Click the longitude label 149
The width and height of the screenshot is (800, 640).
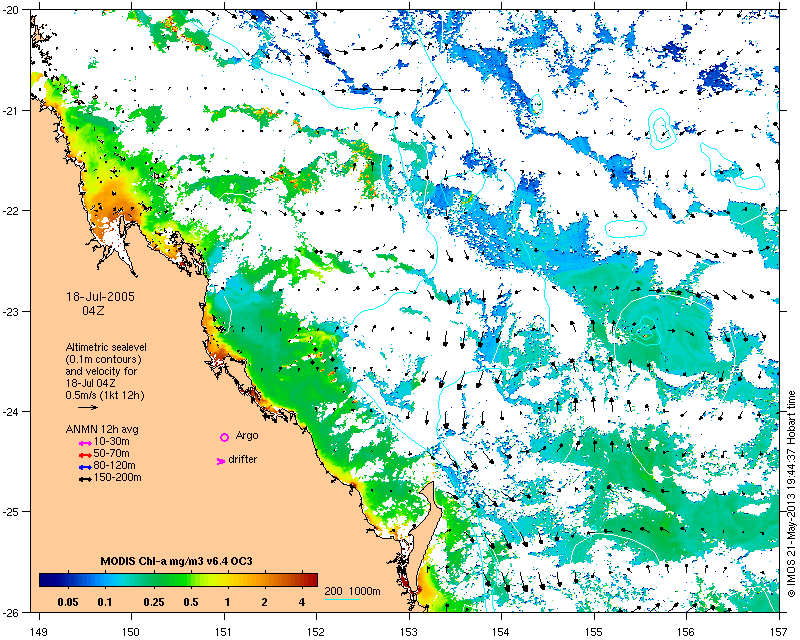click(x=39, y=632)
